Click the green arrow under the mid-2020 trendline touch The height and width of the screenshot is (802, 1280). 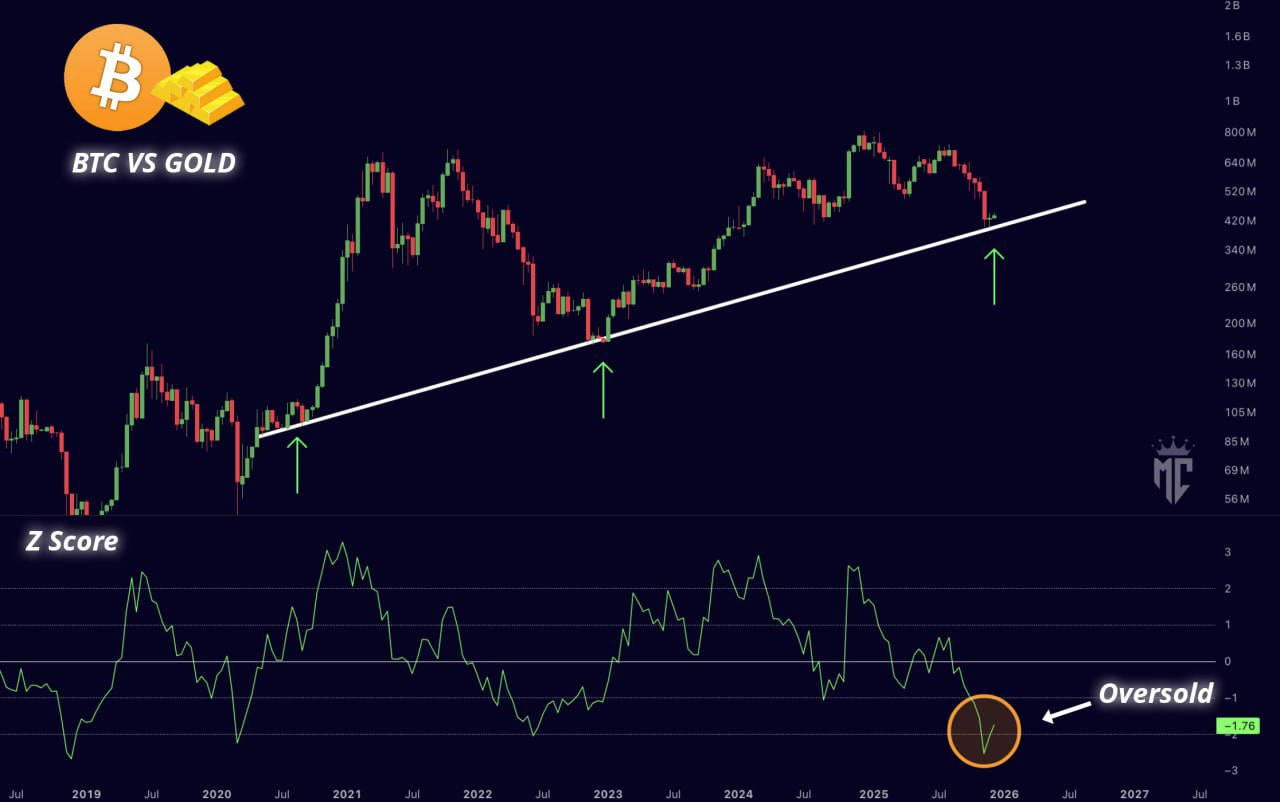coord(297,465)
